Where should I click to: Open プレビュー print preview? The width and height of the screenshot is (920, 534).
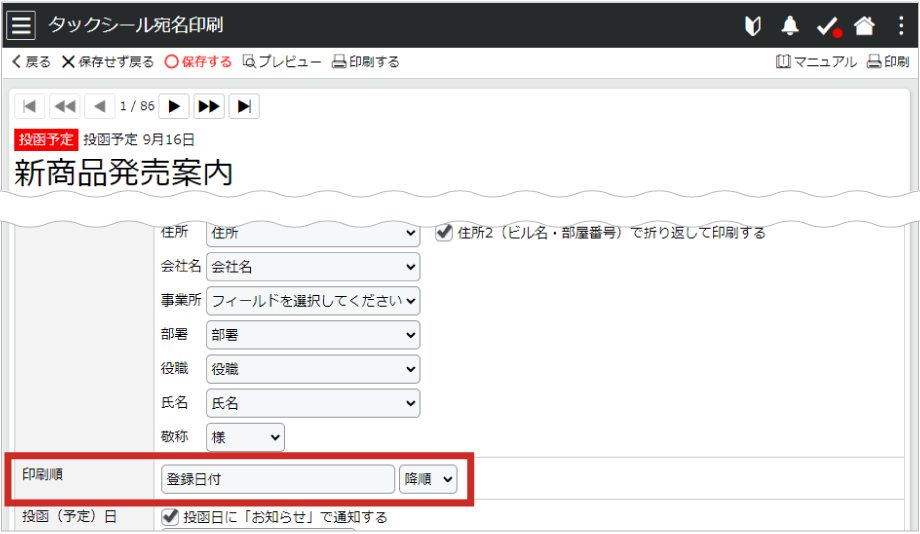(x=282, y=62)
